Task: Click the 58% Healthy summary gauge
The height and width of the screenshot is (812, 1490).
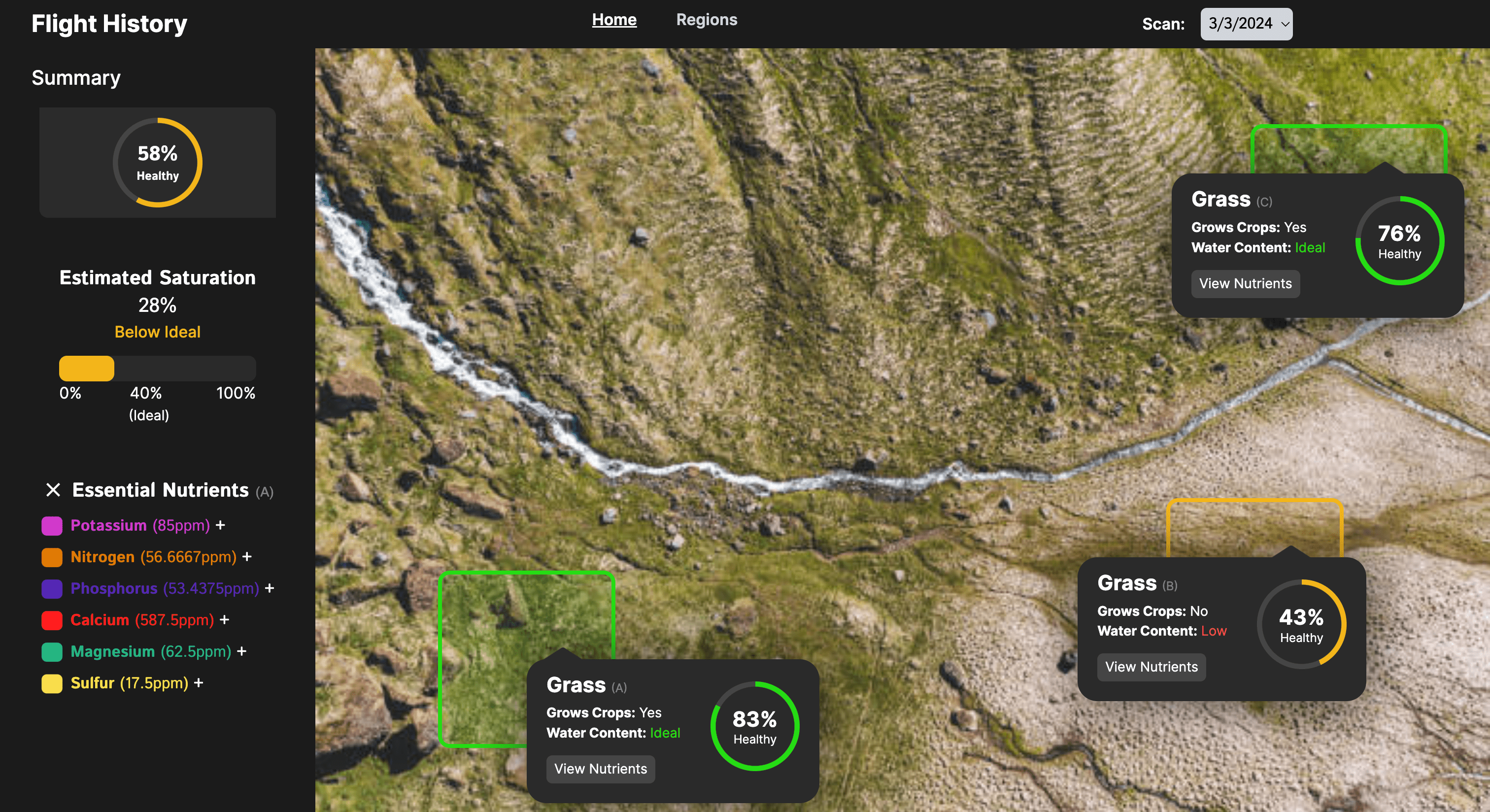Action: click(x=157, y=163)
